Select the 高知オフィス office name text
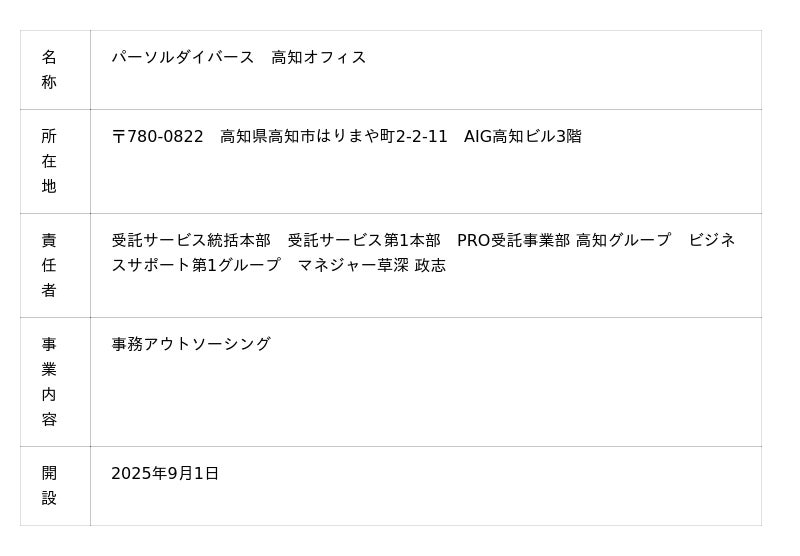 319,57
